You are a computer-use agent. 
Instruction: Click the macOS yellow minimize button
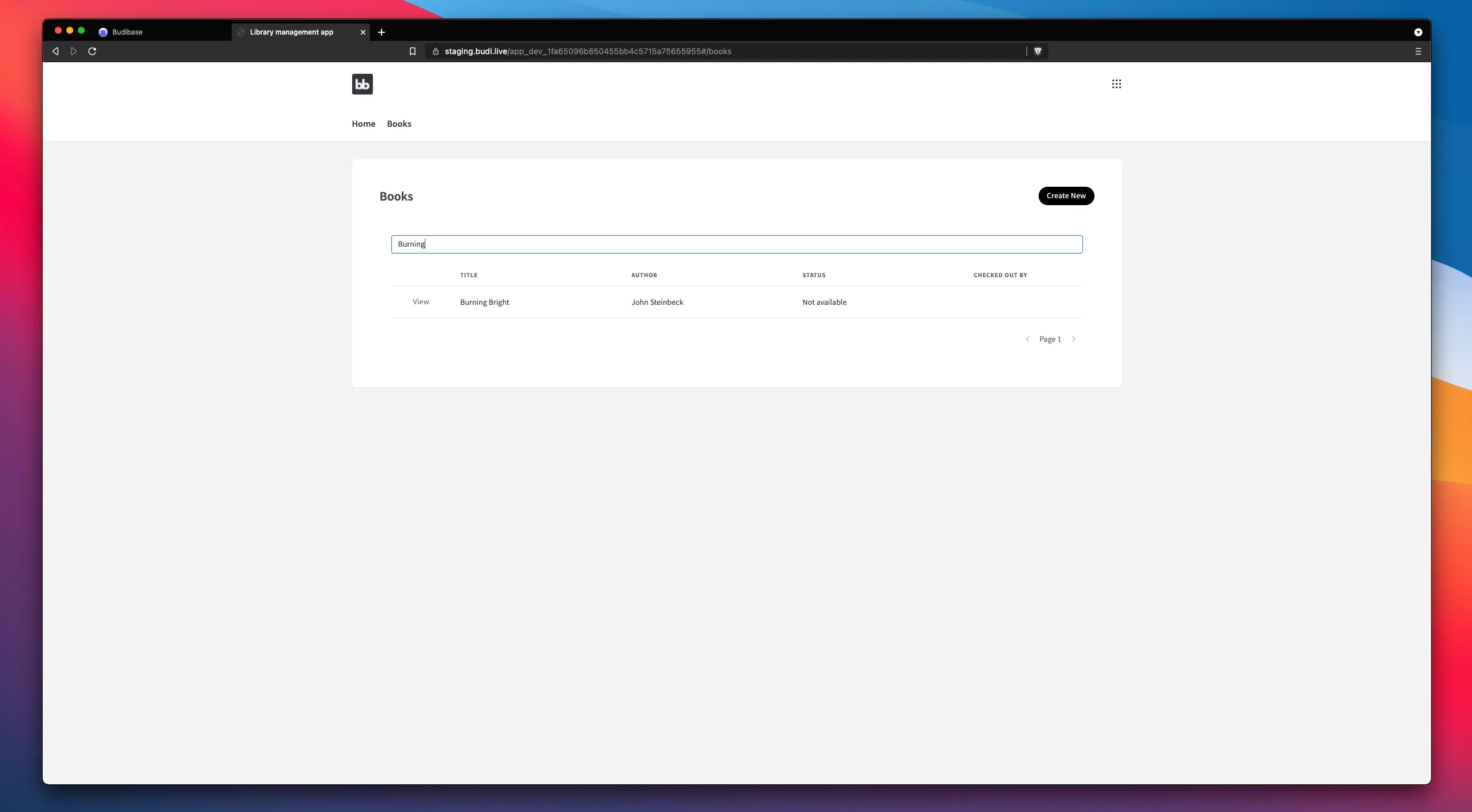(x=68, y=31)
